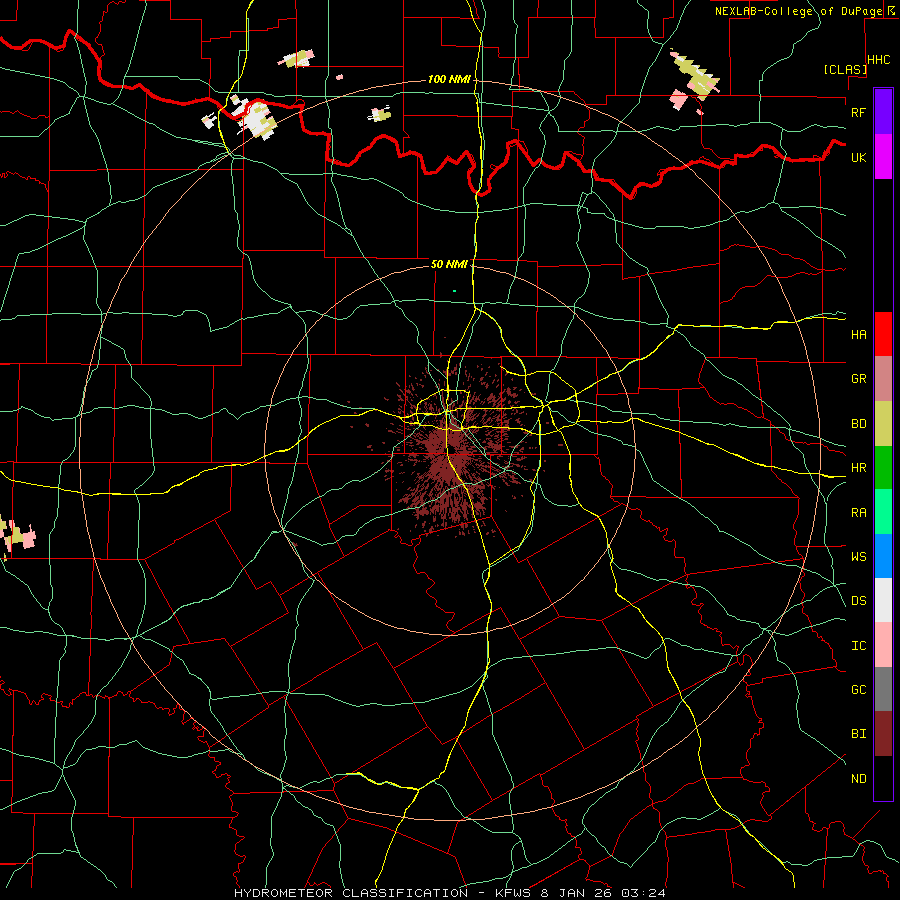
Task: Click the blue WS legend swatch
Action: (883, 556)
